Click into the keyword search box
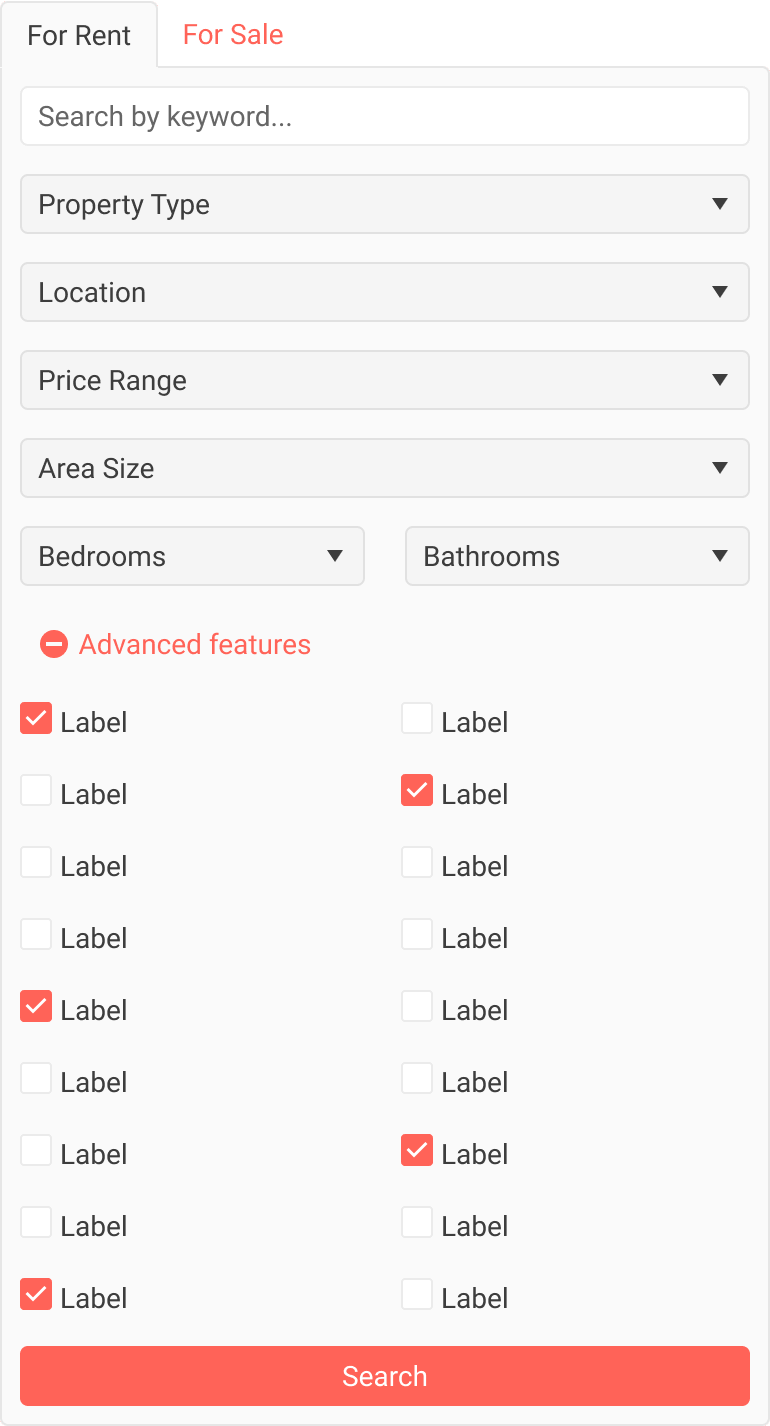 pos(385,116)
